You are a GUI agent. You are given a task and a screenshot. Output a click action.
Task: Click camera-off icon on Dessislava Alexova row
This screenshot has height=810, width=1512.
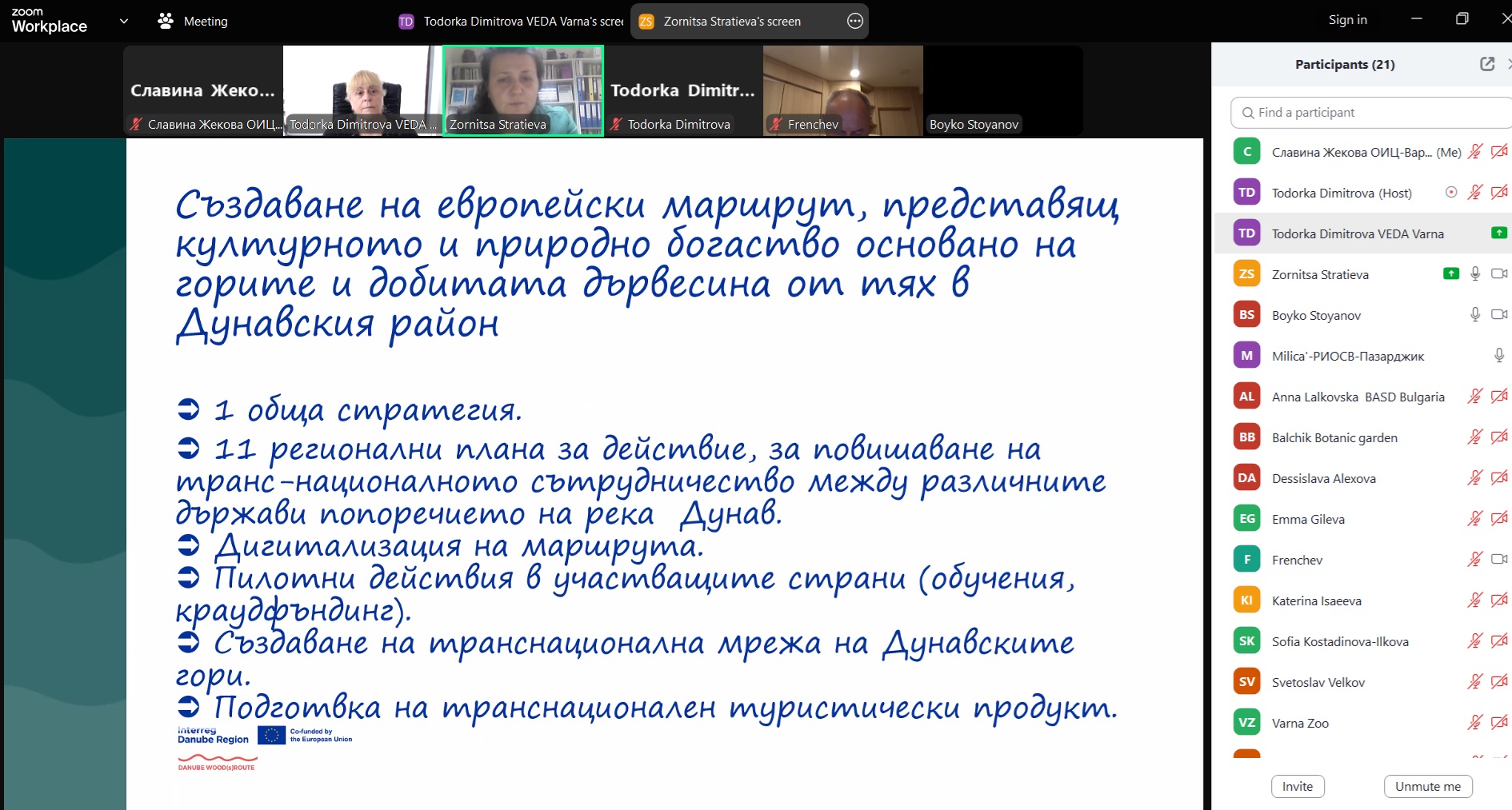click(1499, 478)
